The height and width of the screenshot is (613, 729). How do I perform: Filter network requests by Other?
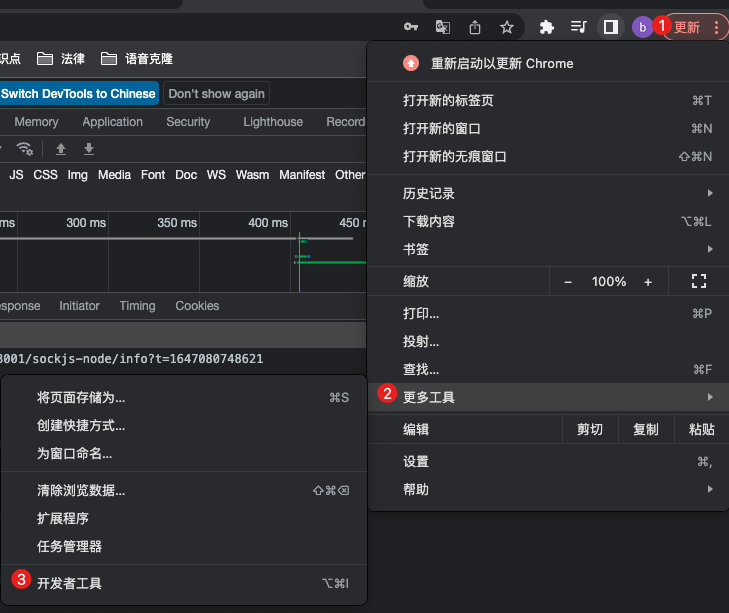pos(350,175)
